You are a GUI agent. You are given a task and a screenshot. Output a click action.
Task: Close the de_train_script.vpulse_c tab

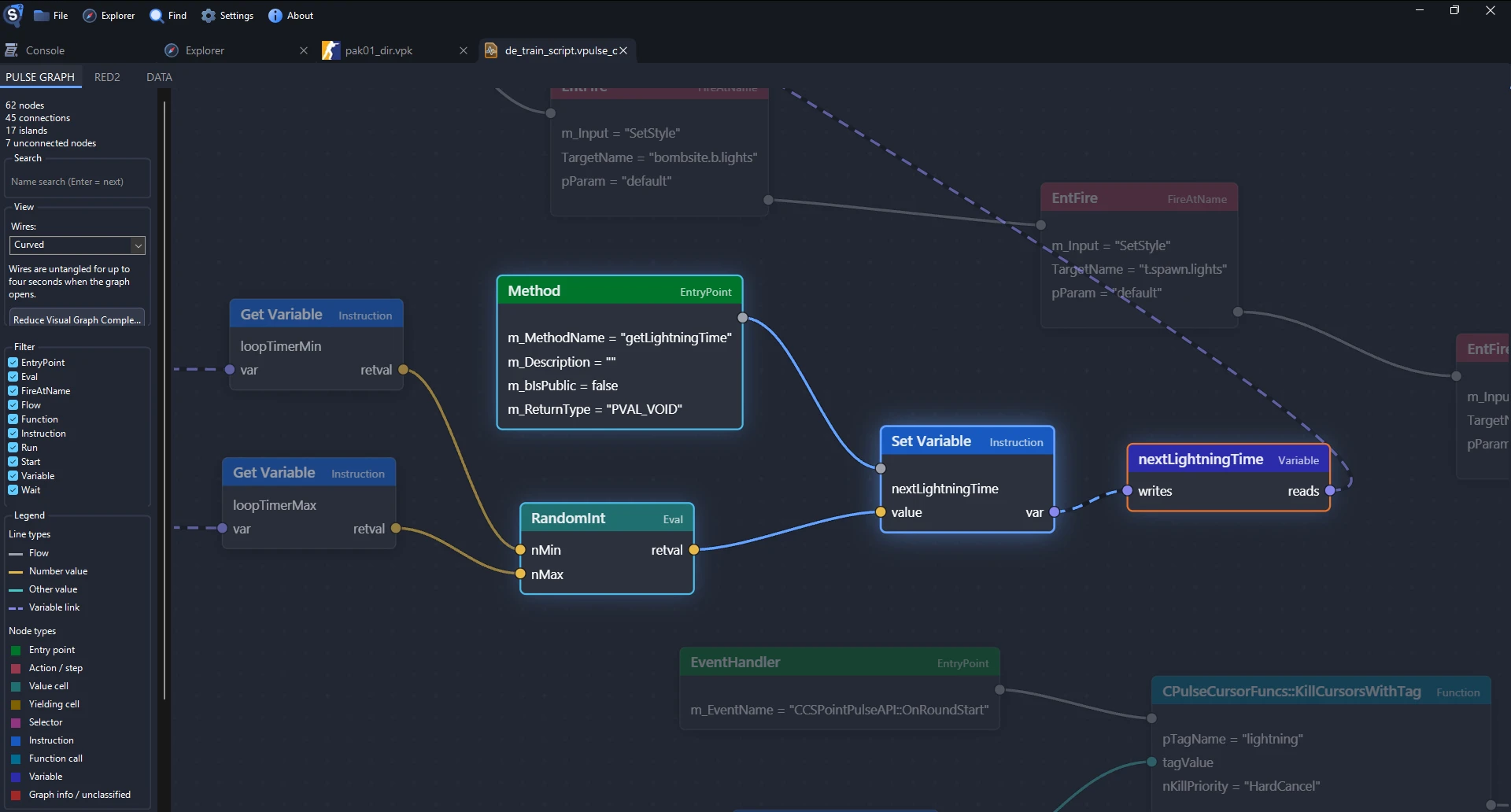(x=623, y=50)
